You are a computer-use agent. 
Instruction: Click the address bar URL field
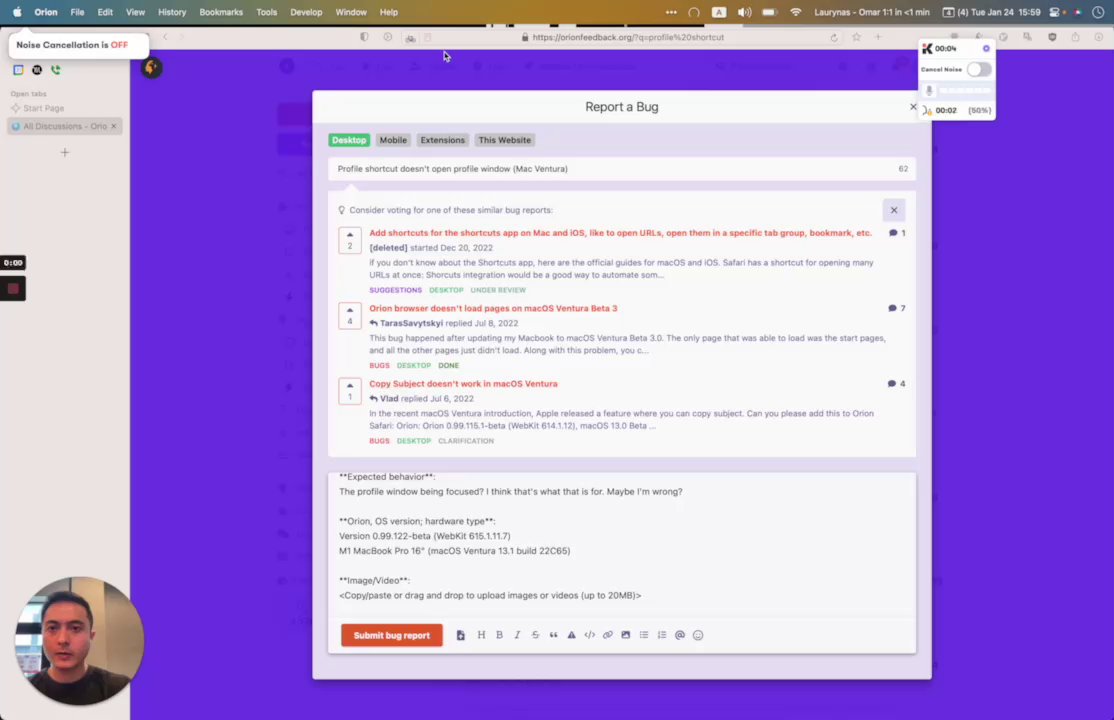click(627, 37)
